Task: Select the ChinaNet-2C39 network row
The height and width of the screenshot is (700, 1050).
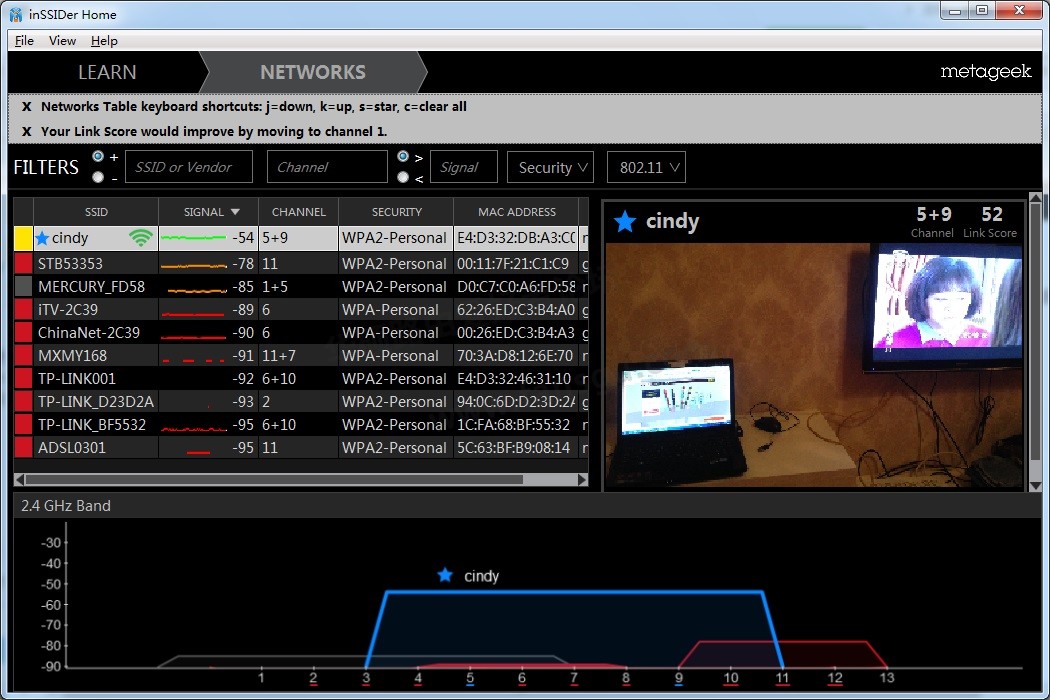Action: 301,332
